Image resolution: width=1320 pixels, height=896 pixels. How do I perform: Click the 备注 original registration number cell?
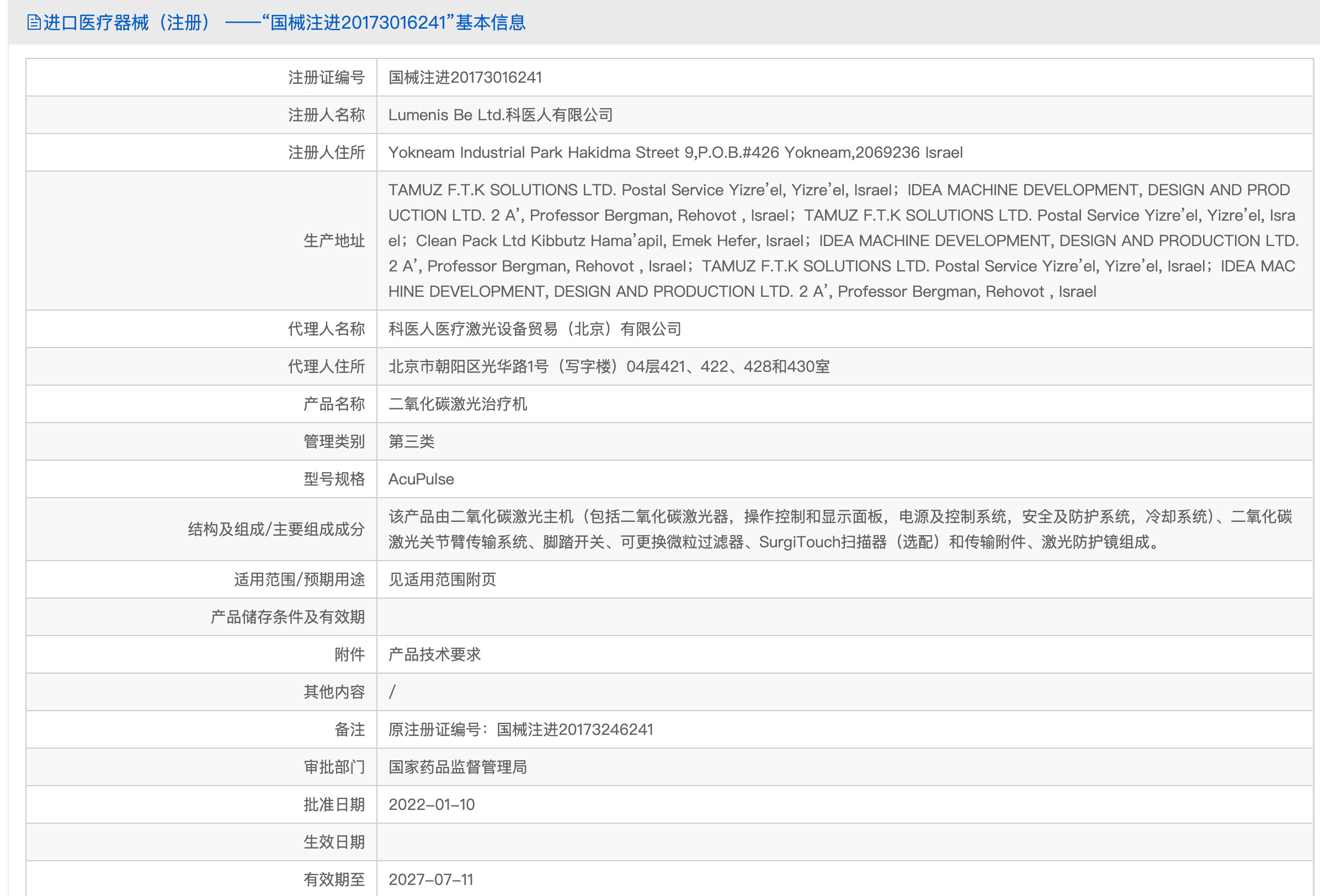click(x=521, y=729)
